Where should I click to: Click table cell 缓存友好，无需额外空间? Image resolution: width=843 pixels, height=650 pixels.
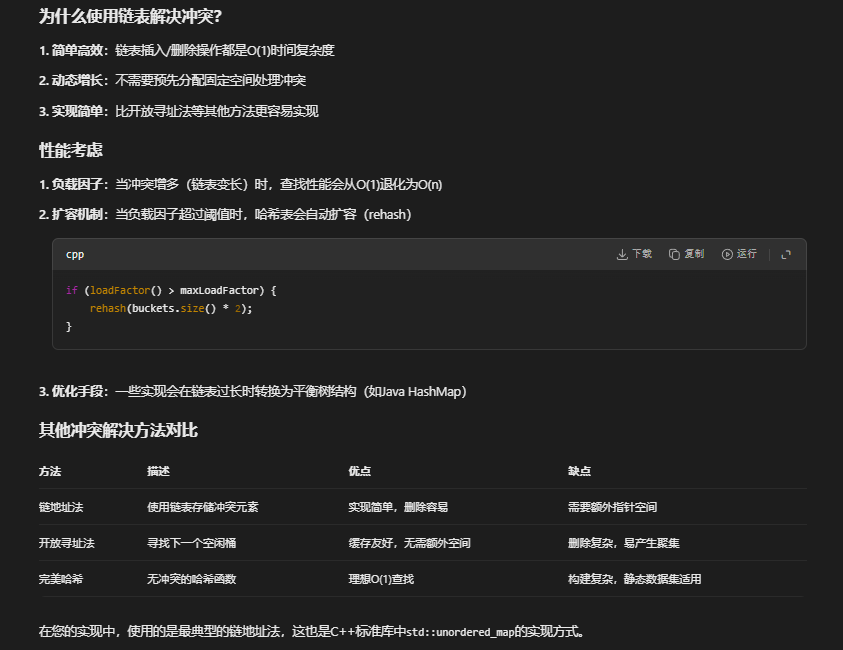point(409,543)
